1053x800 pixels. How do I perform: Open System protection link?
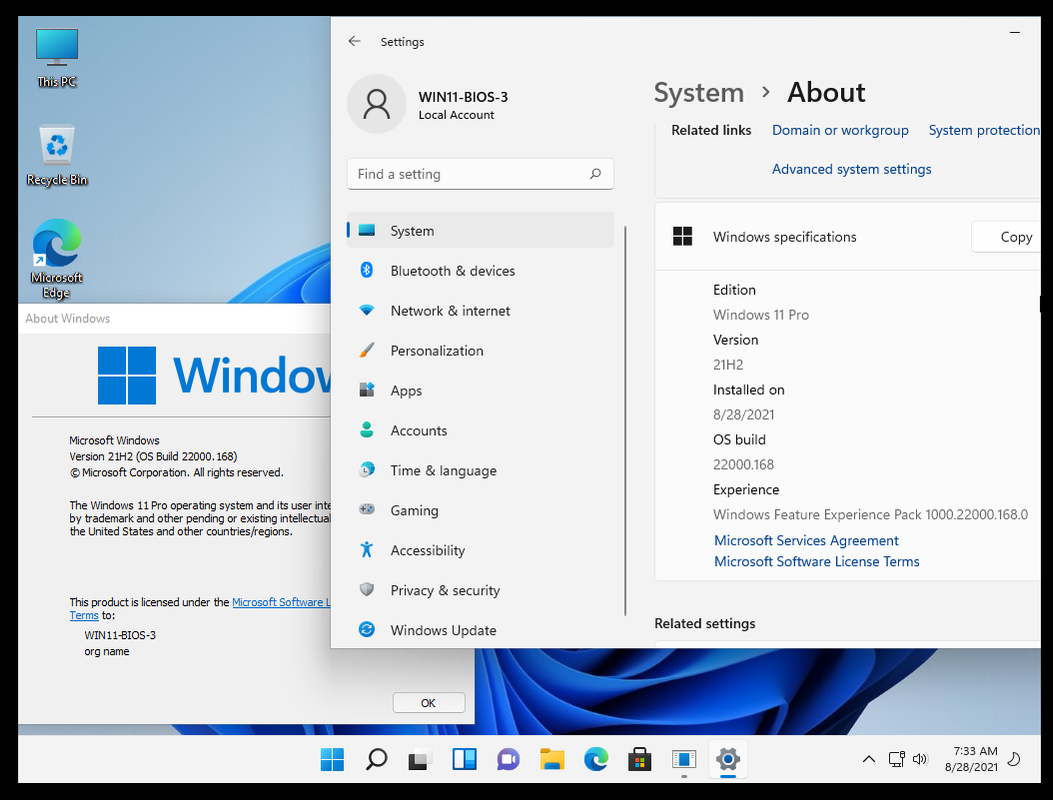tap(984, 130)
